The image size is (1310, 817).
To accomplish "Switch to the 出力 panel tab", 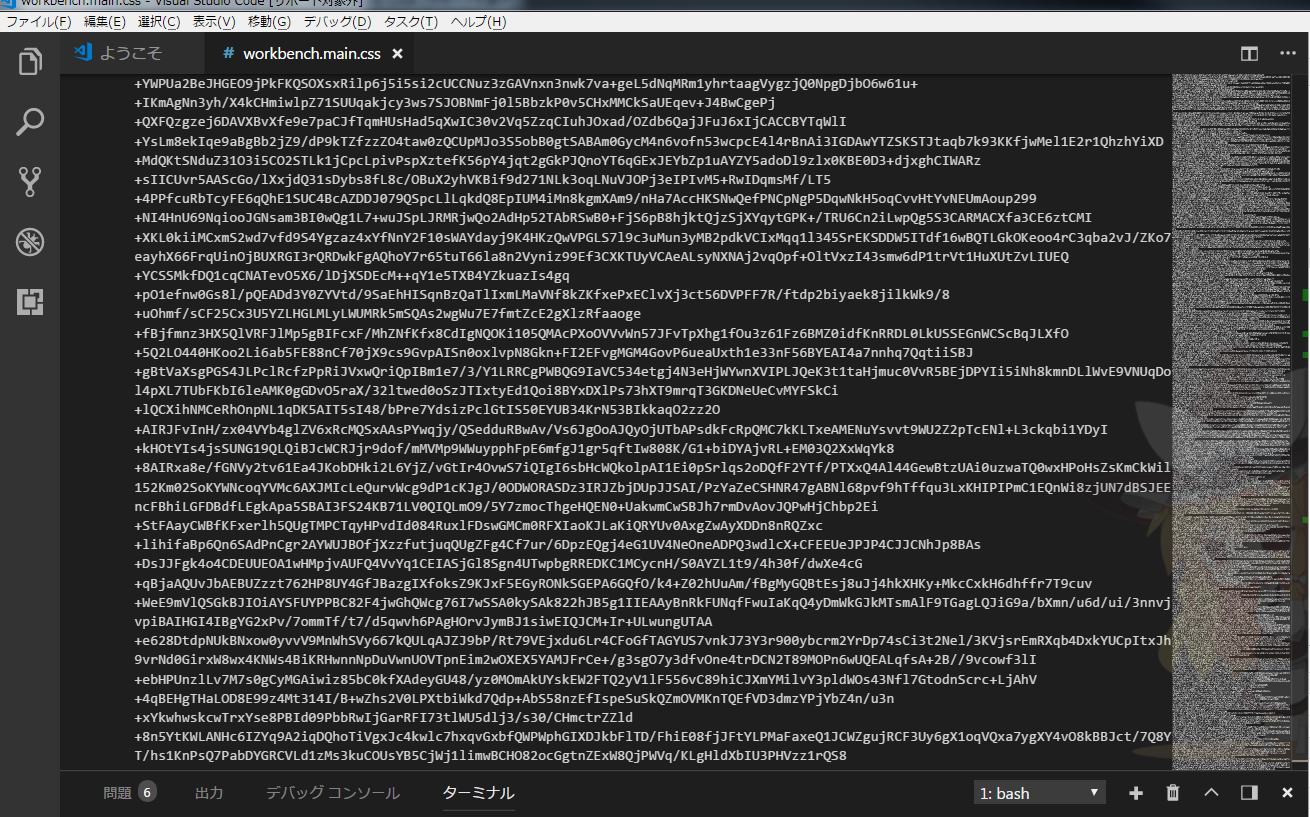I will tap(209, 793).
